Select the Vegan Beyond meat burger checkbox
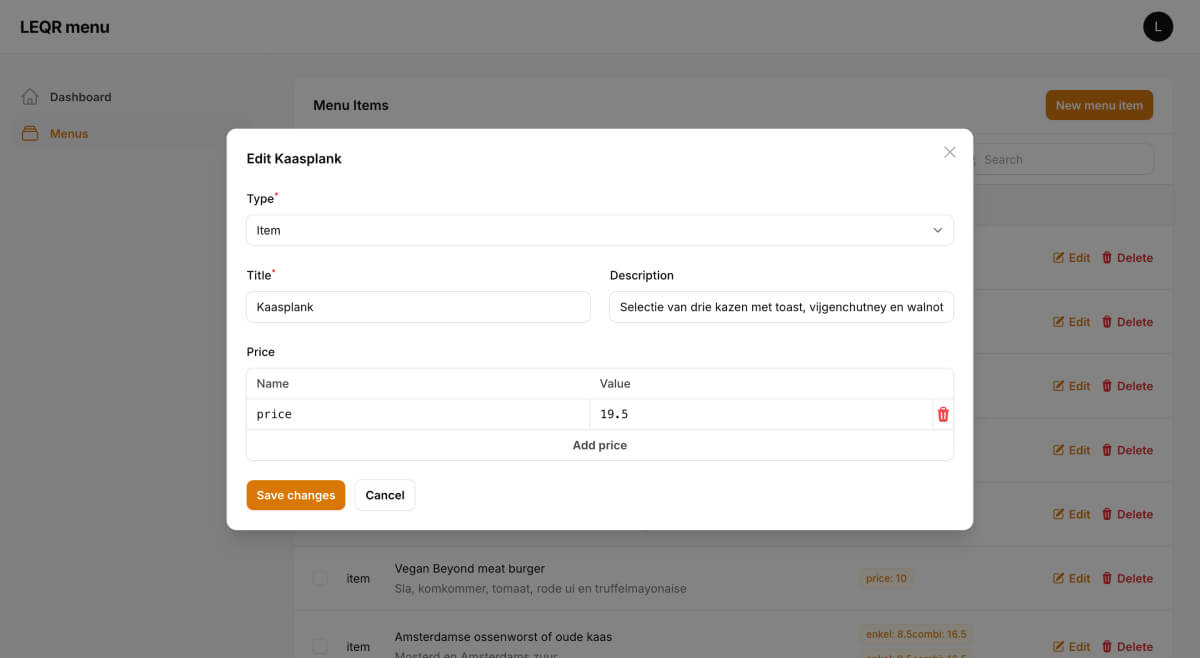Screen dimensions: 1200x658 tap(320, 578)
